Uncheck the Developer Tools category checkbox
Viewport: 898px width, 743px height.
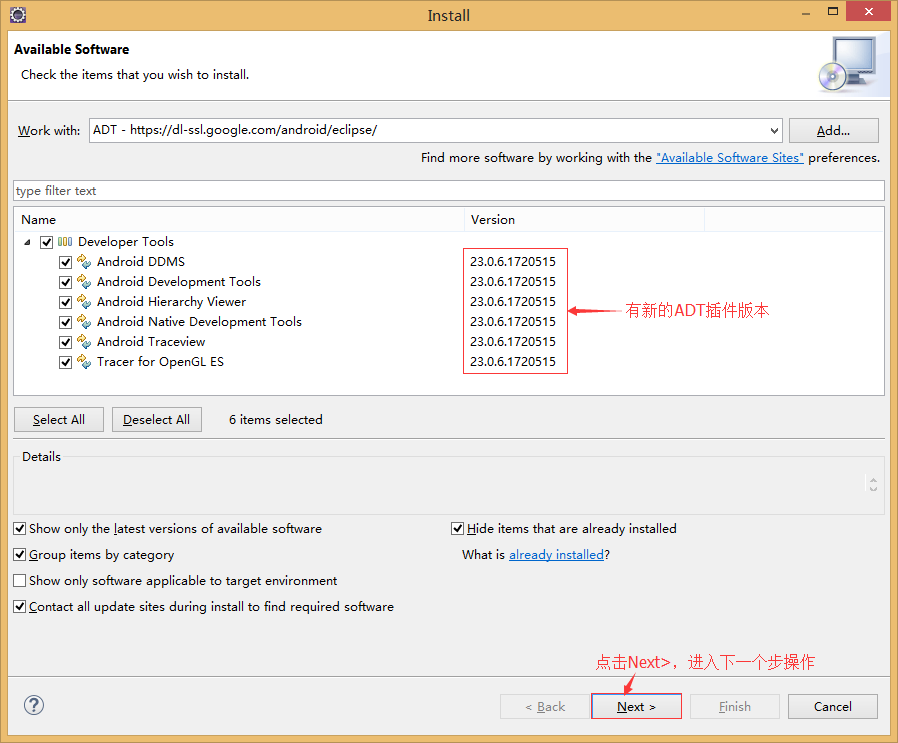(x=46, y=242)
